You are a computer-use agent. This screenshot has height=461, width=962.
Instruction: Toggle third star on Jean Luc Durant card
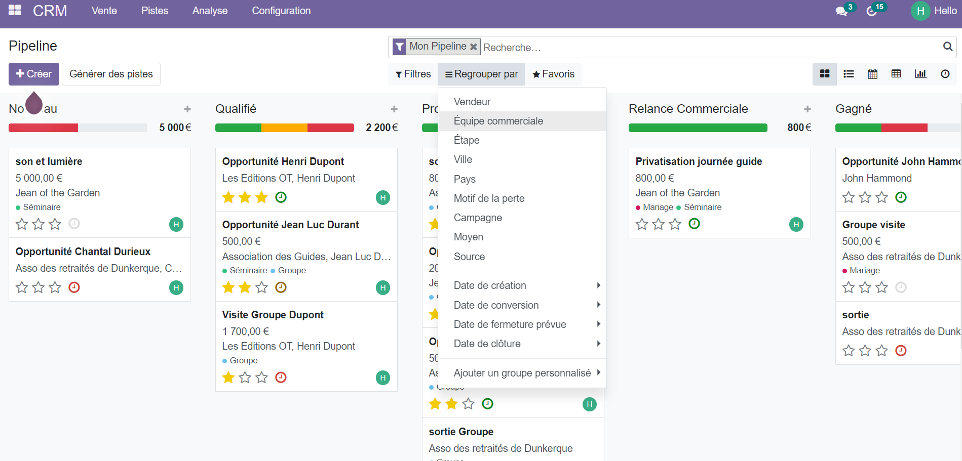click(262, 287)
